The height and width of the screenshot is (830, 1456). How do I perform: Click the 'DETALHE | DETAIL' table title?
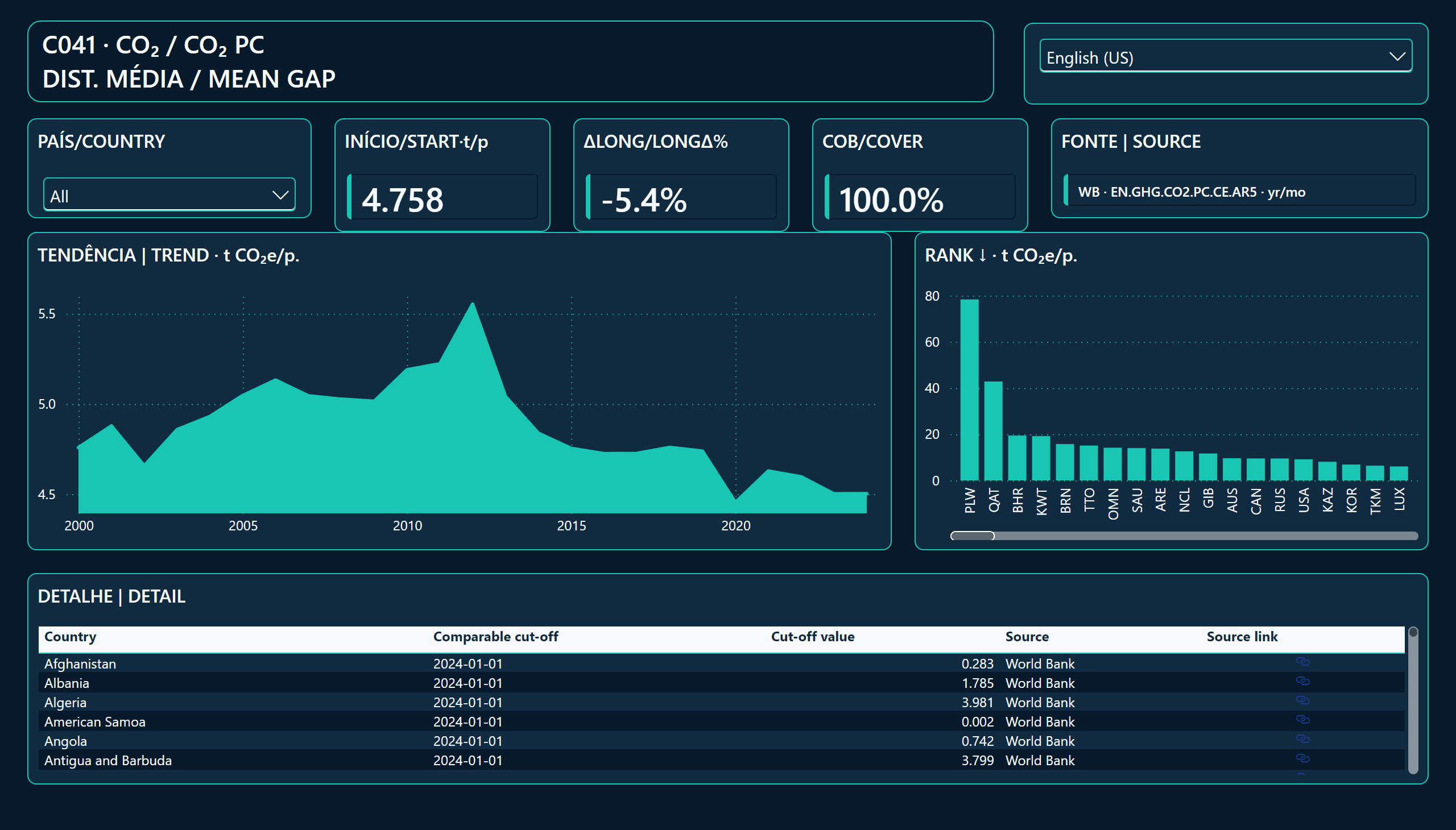[112, 596]
